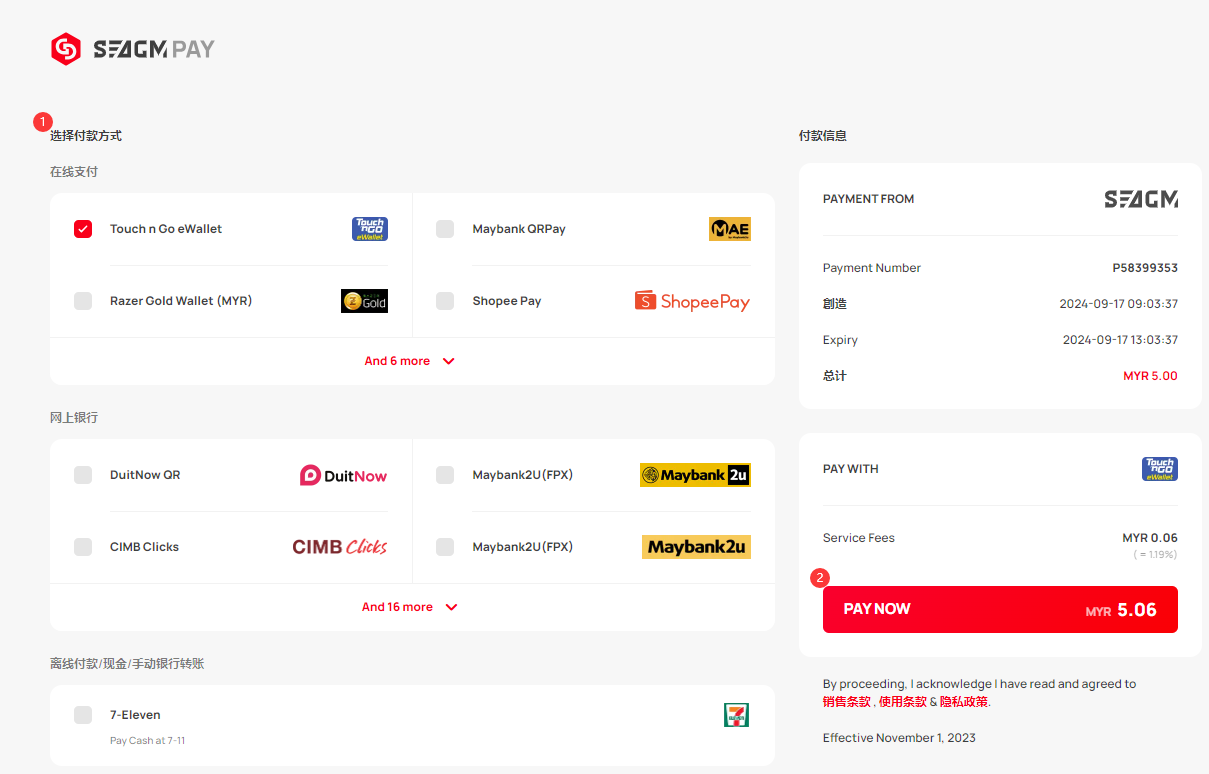Click the MAE logo beside Maybank QRPay
The width and height of the screenshot is (1209, 774).
[730, 229]
